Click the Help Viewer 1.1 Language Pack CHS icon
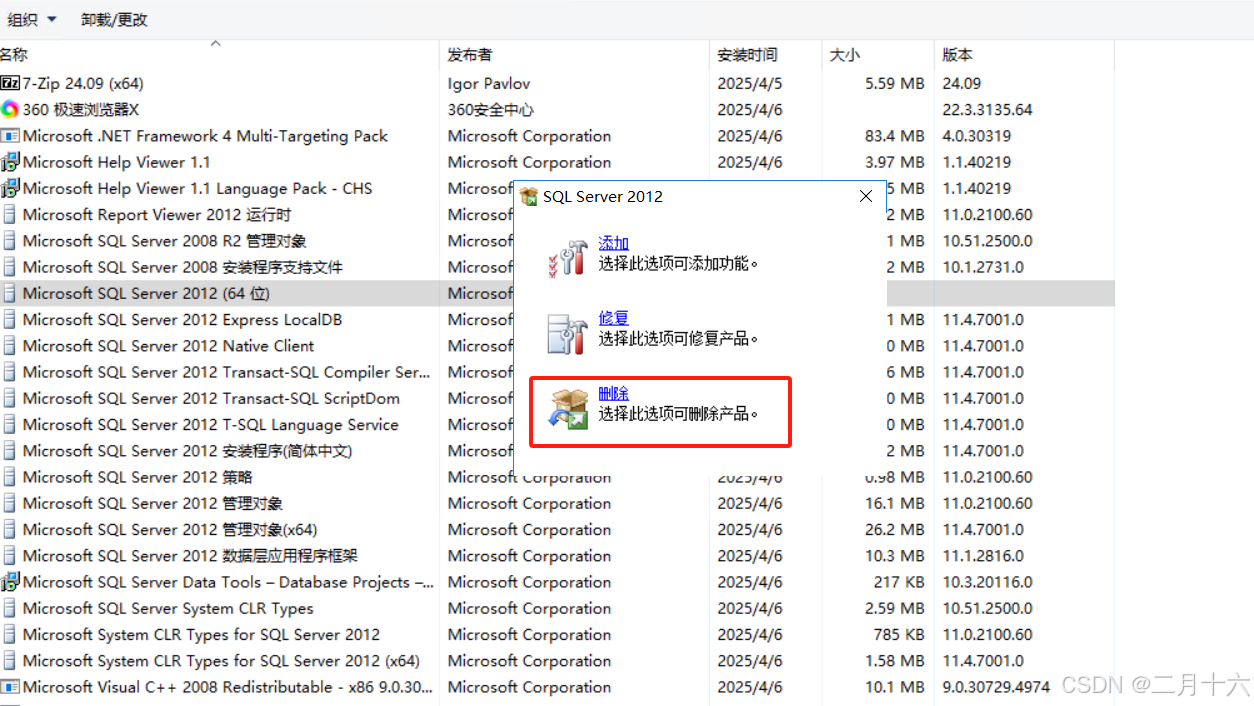 point(10,188)
